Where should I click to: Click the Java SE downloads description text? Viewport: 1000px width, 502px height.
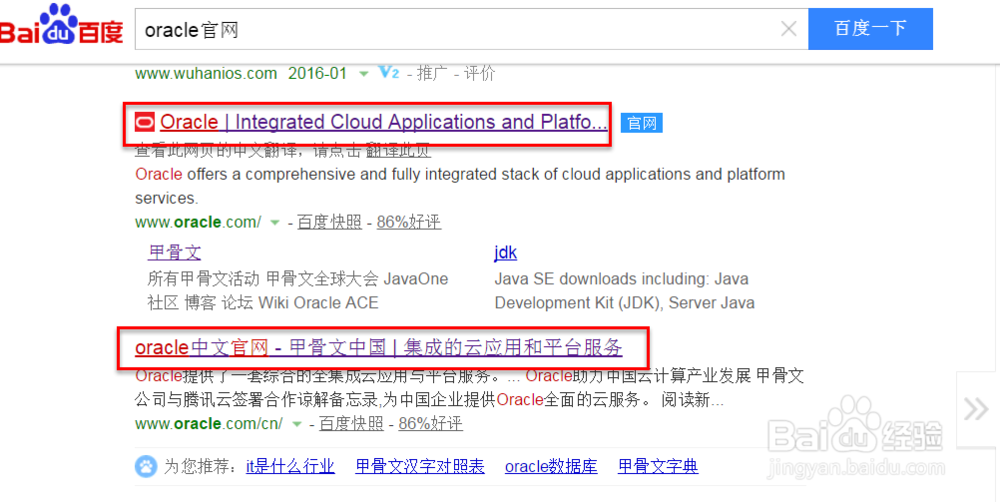click(624, 291)
